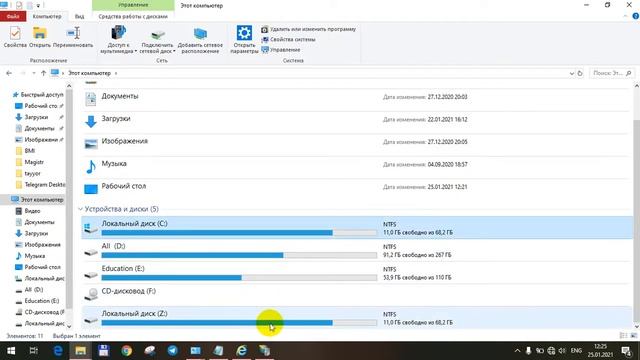The width and height of the screenshot is (640, 360).
Task: Open the Magistr folder in the sidebar
Action: 34,162
